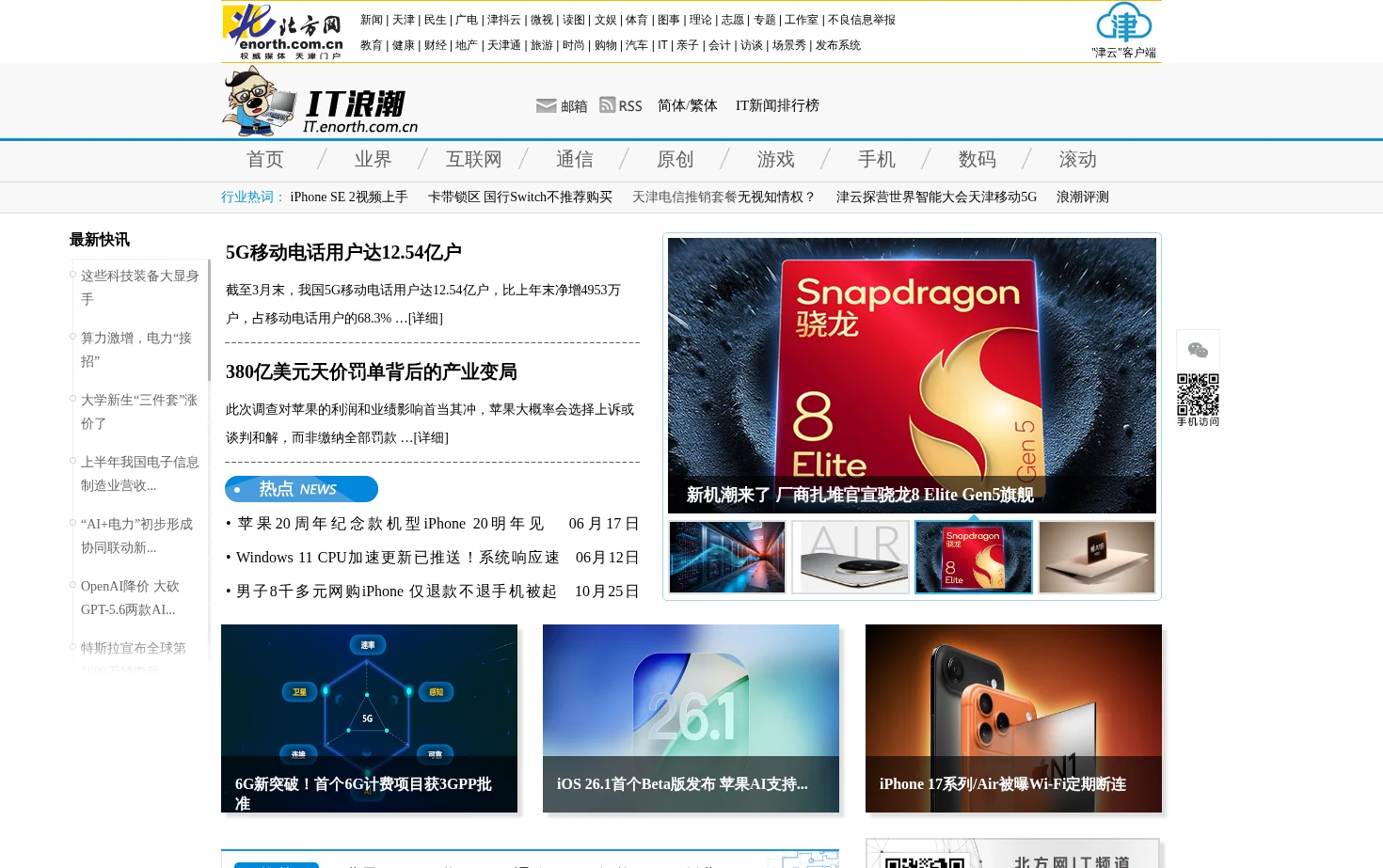Select the AIR phone carousel thumbnail
Image resolution: width=1383 pixels, height=868 pixels.
point(850,558)
